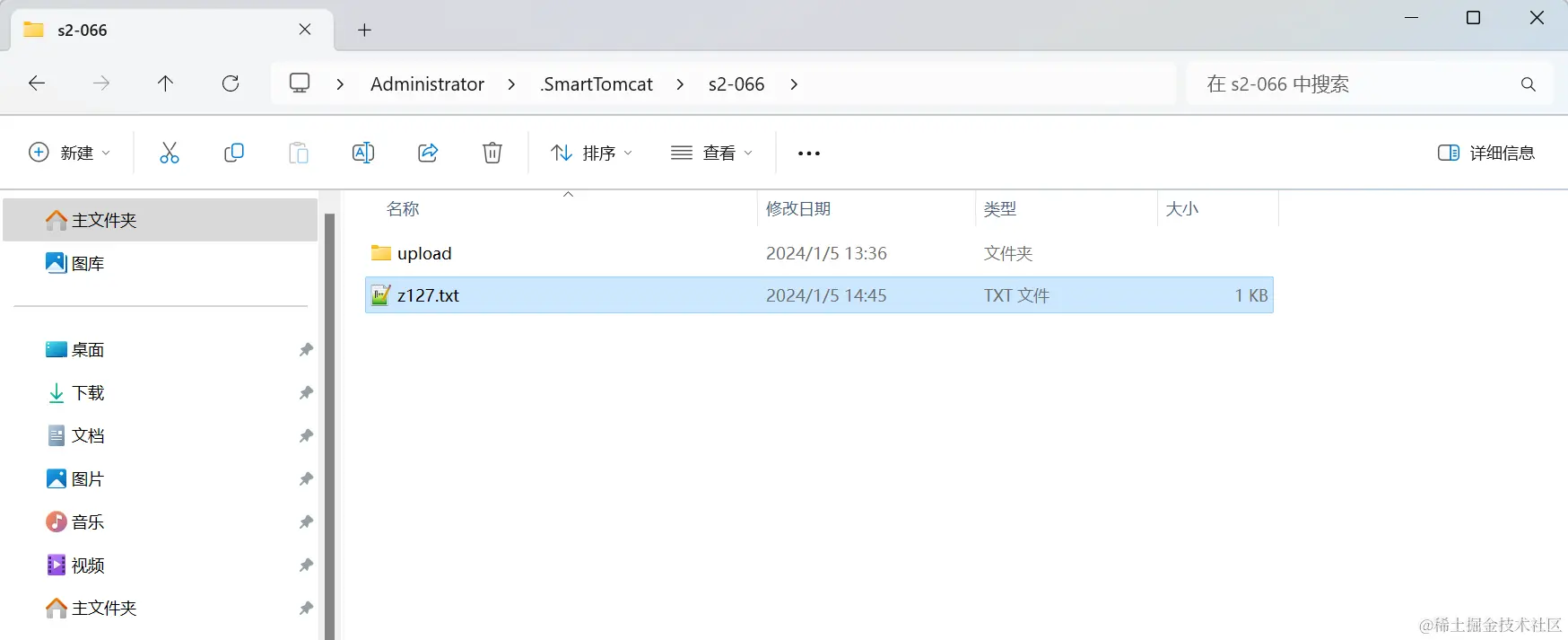This screenshot has height=640, width=1568.
Task: Minimize the File Explorer window
Action: coord(1411,18)
